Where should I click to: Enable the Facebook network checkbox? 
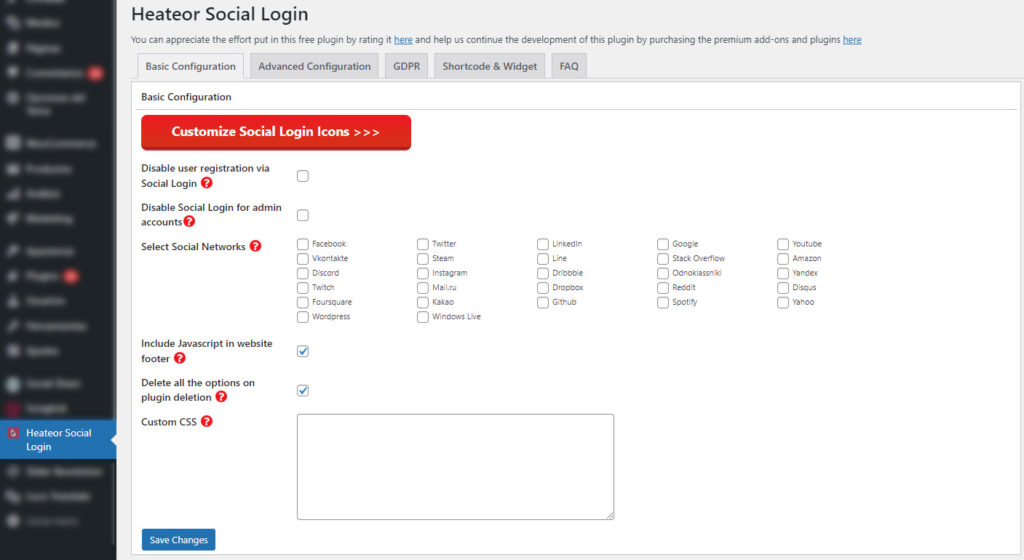[x=302, y=244]
